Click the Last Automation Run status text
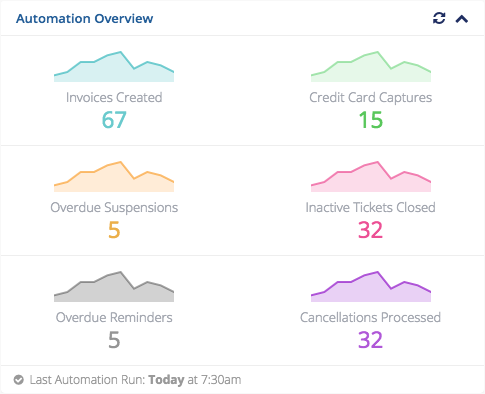 point(135,380)
